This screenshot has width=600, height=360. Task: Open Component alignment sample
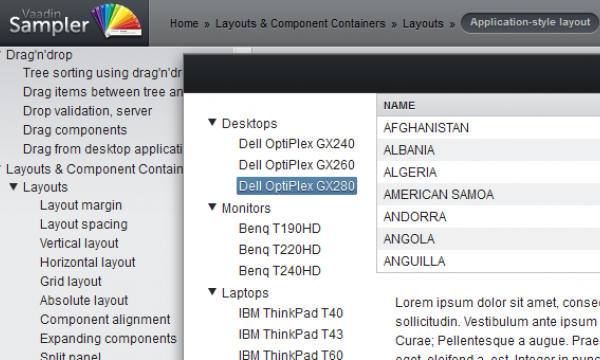tap(105, 319)
